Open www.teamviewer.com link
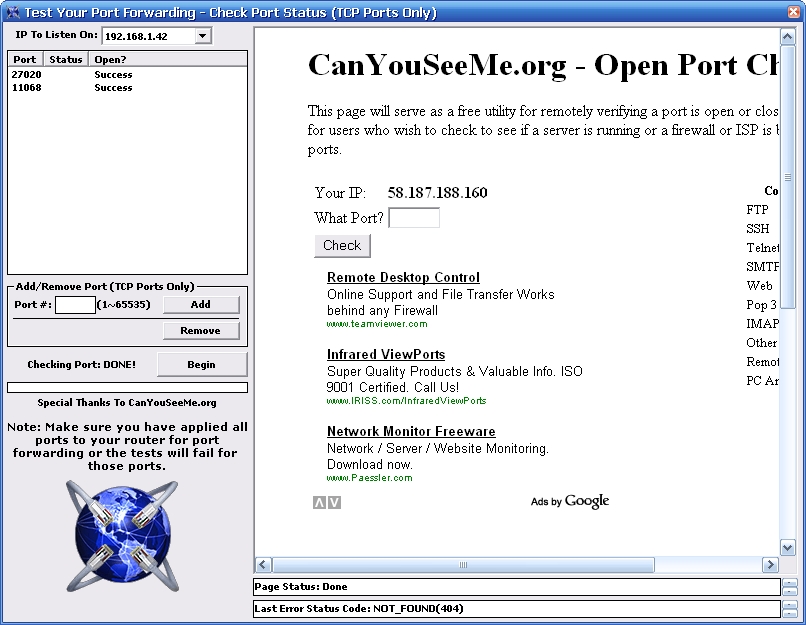 coord(377,324)
